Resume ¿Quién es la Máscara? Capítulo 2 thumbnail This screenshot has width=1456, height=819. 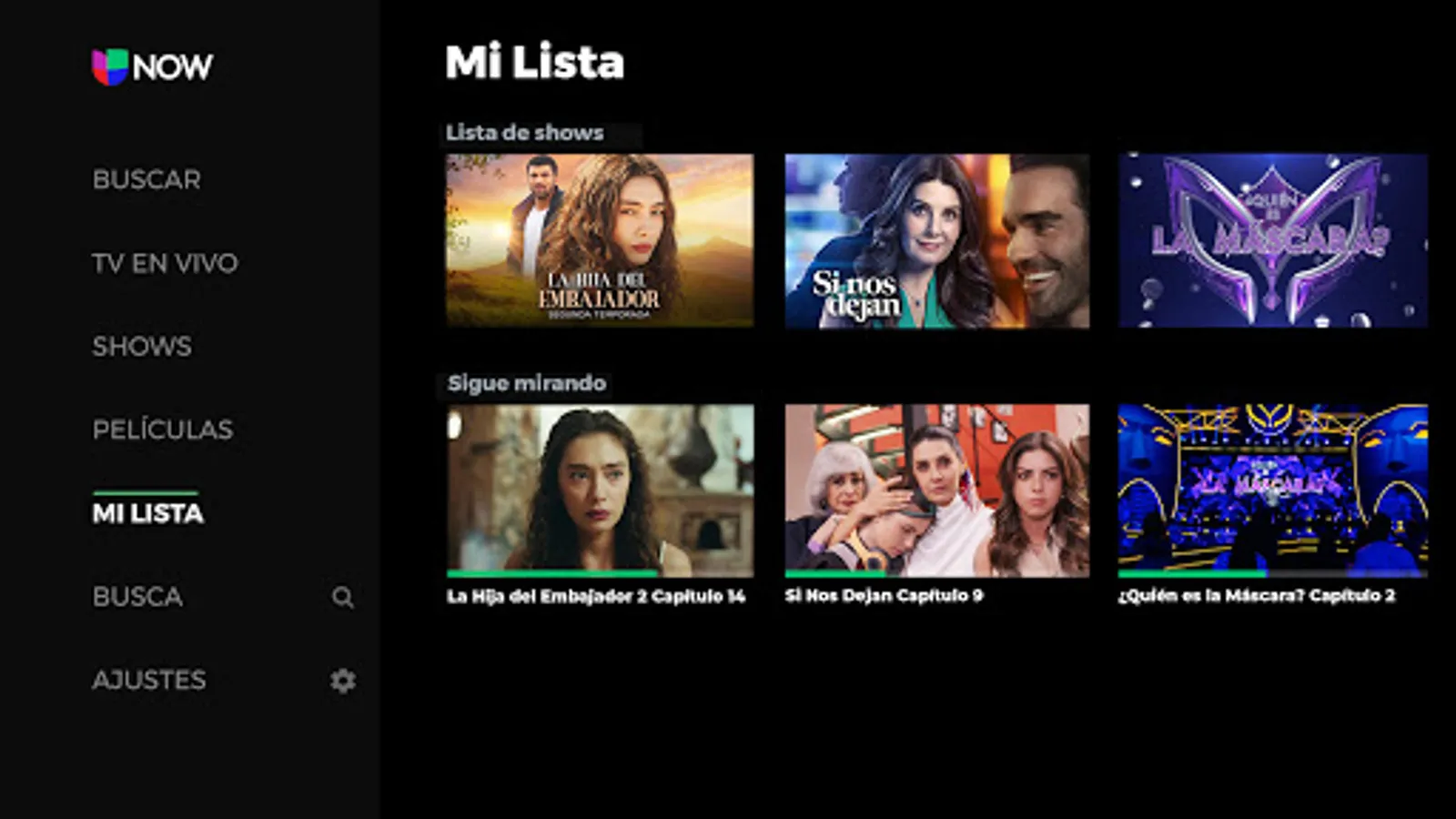click(x=1273, y=489)
